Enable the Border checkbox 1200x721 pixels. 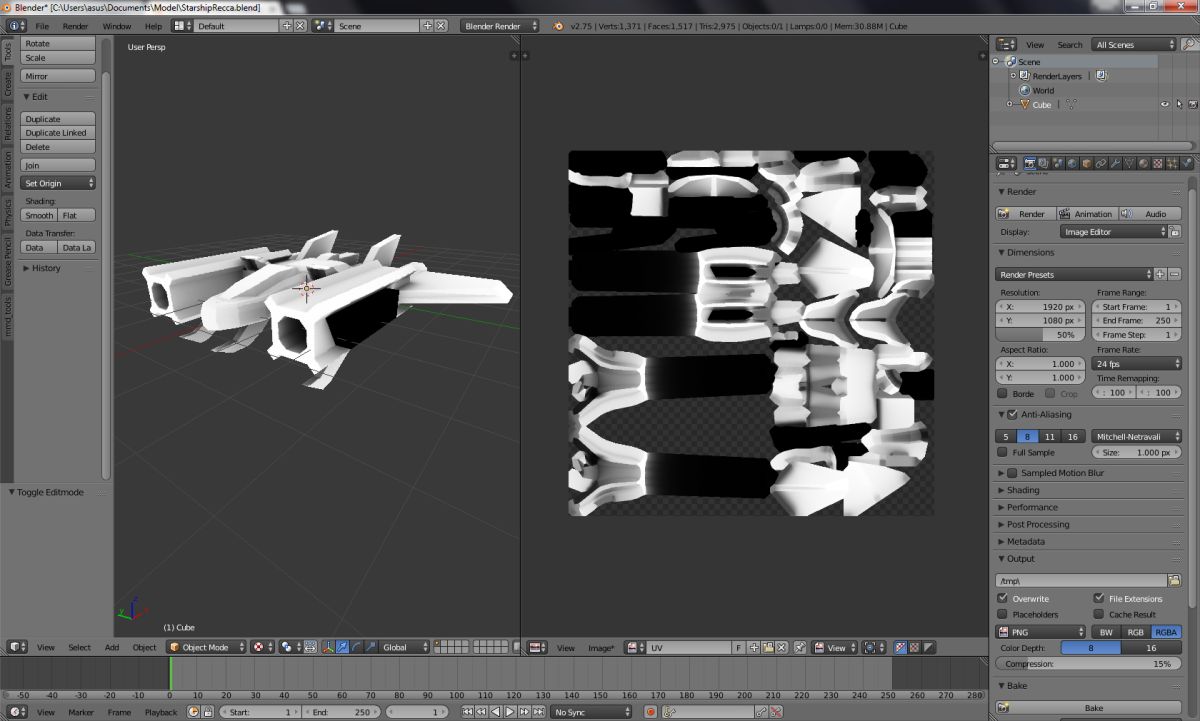pyautogui.click(x=1003, y=393)
